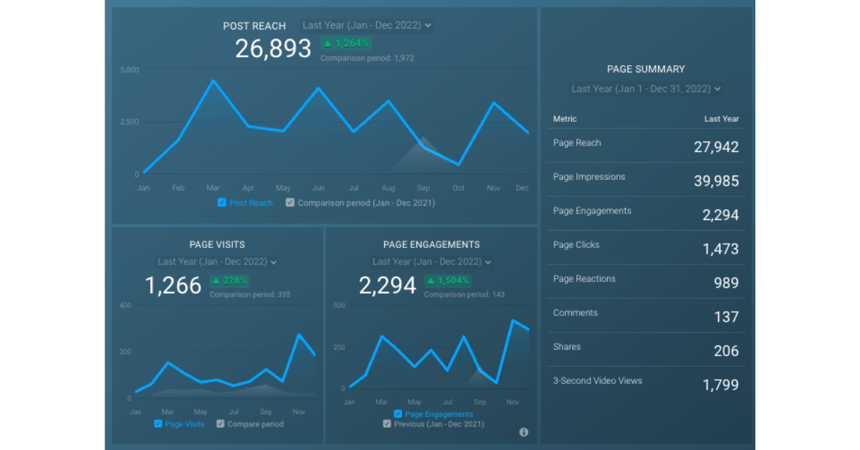
Task: Click the Comparison period: 143 text
Action: pyautogui.click(x=464, y=295)
